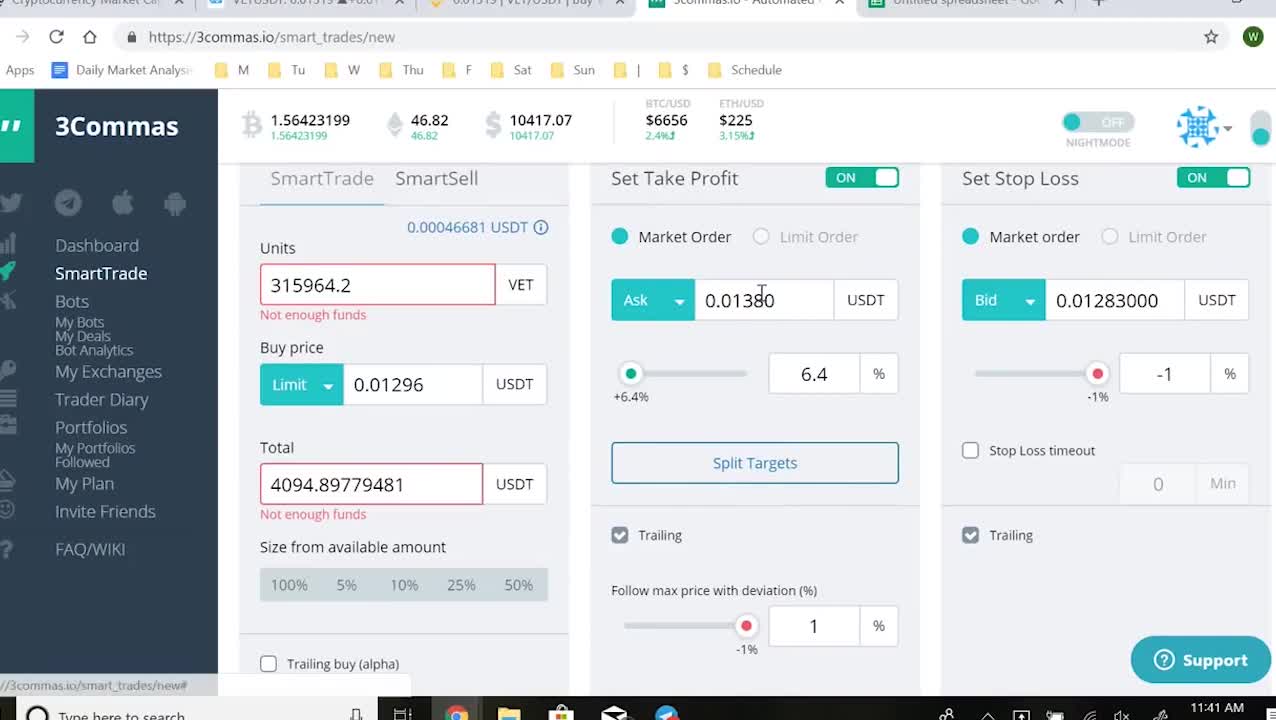
Task: Click the Android app icon in sidebar
Action: click(x=175, y=203)
